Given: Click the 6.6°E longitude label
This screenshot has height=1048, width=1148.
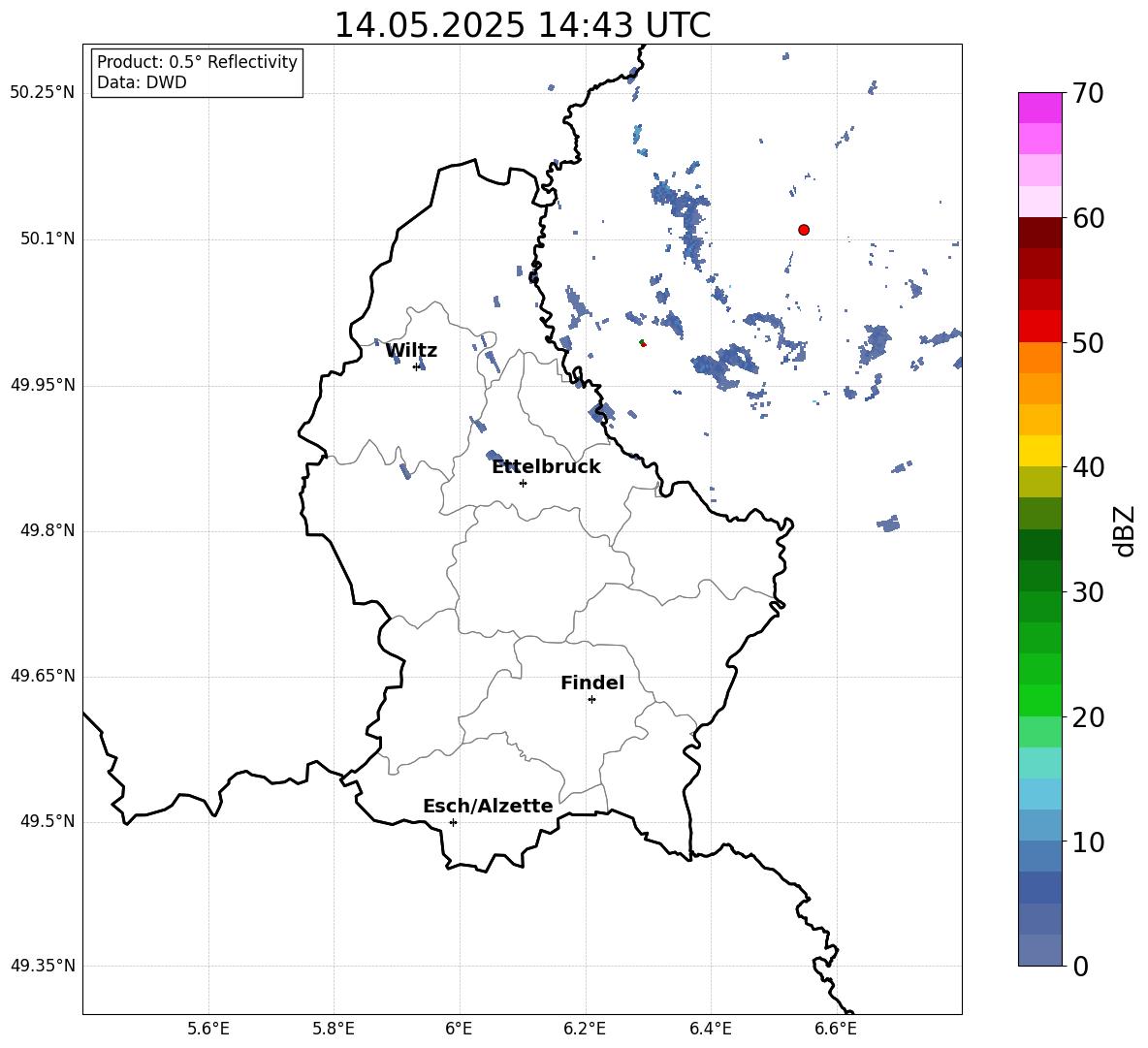Looking at the screenshot, I should [836, 1029].
